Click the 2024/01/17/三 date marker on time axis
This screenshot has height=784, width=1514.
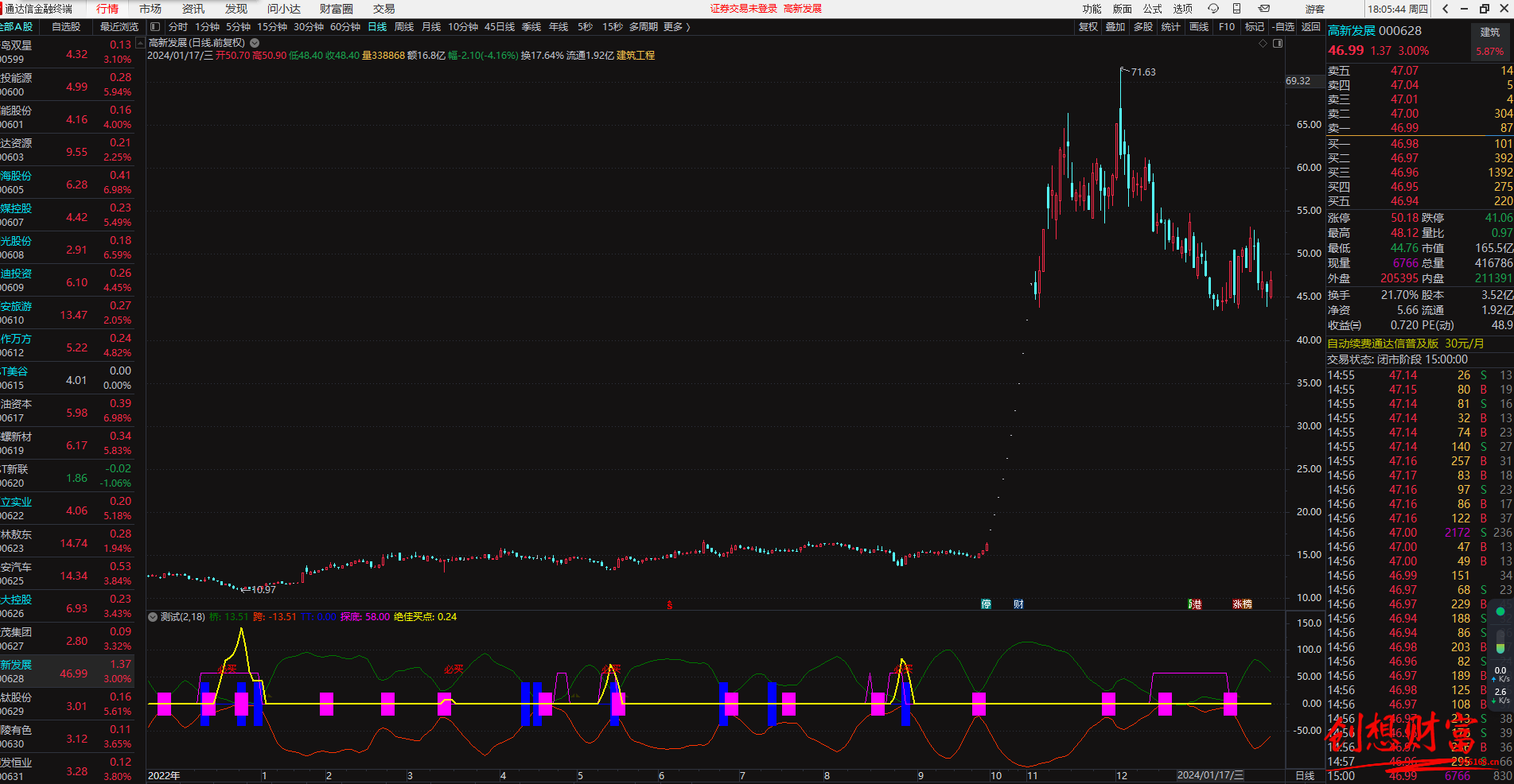coord(1210,775)
